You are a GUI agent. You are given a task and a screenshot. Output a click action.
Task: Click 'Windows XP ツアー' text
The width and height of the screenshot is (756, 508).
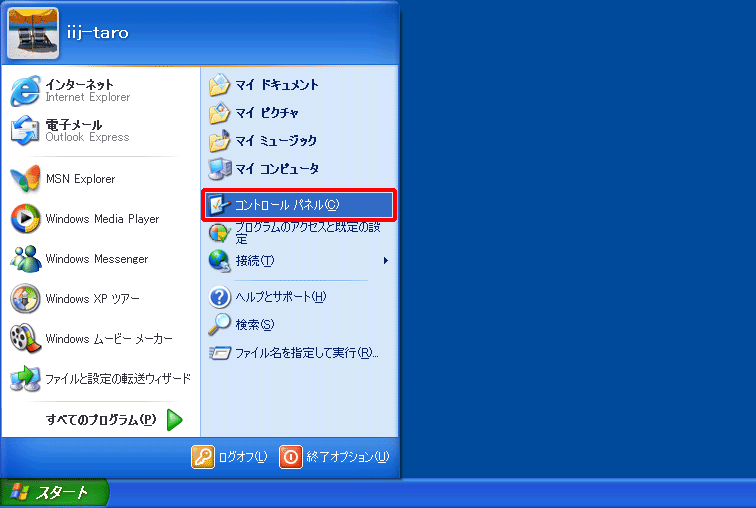93,299
